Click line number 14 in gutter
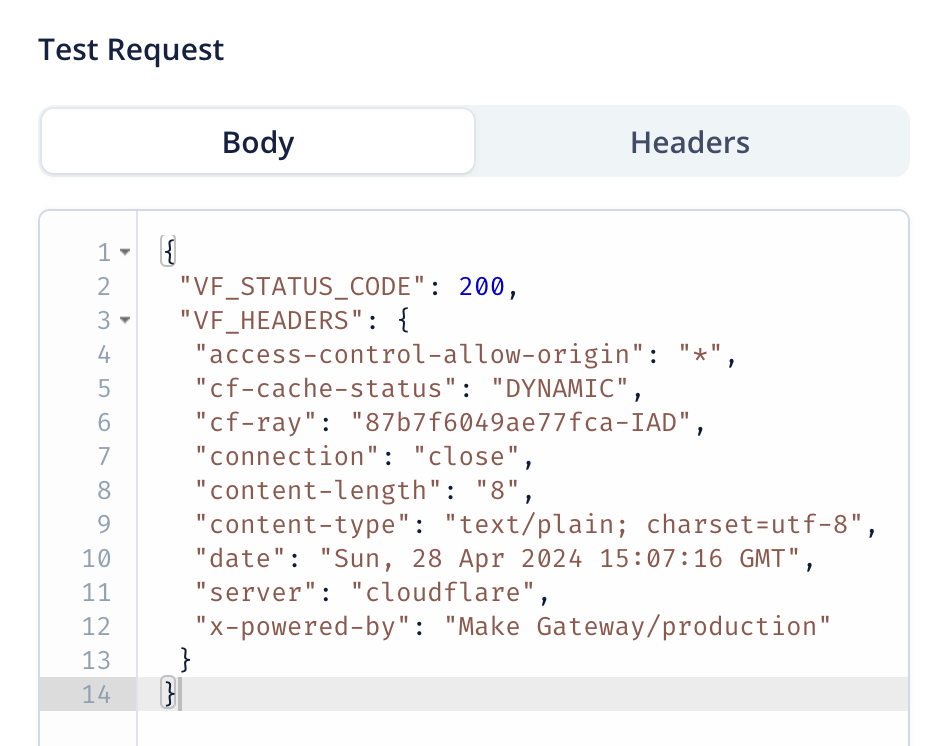 click(96, 694)
